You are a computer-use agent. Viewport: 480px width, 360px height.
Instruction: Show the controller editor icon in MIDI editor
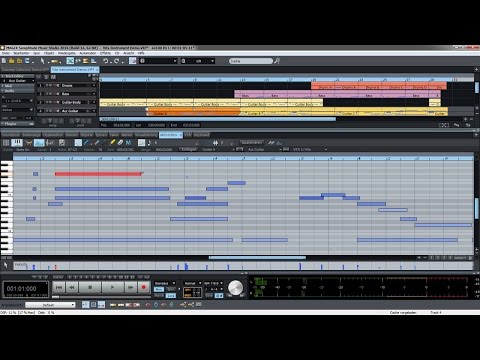[x=39, y=143]
